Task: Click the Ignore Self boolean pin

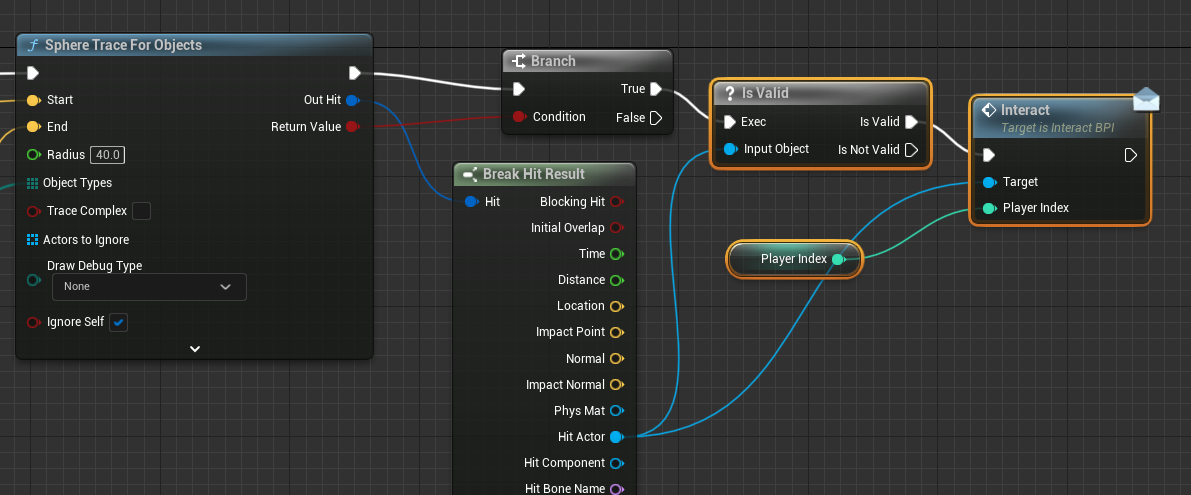Action: [x=33, y=323]
